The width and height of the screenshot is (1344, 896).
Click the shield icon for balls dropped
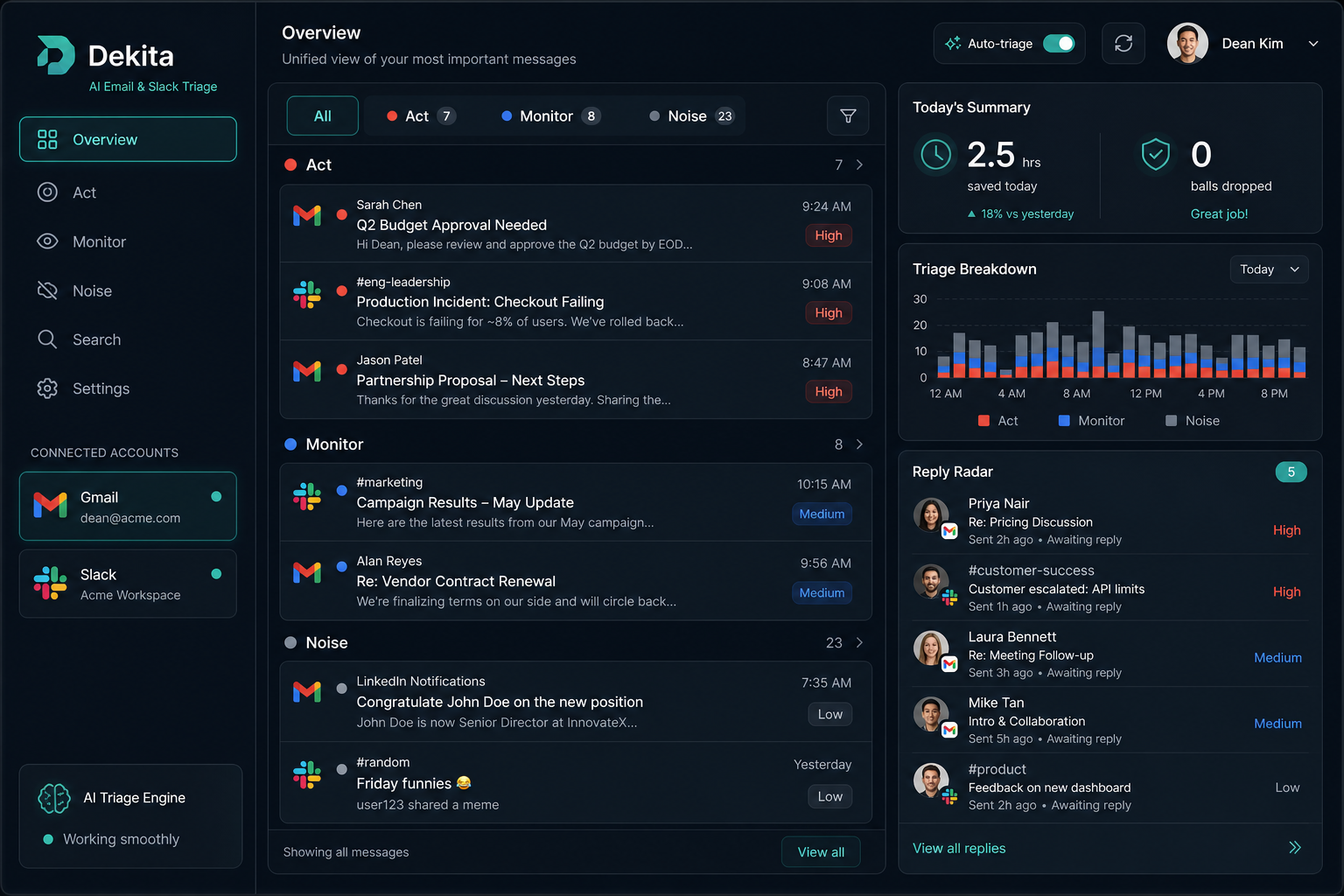(x=1156, y=155)
